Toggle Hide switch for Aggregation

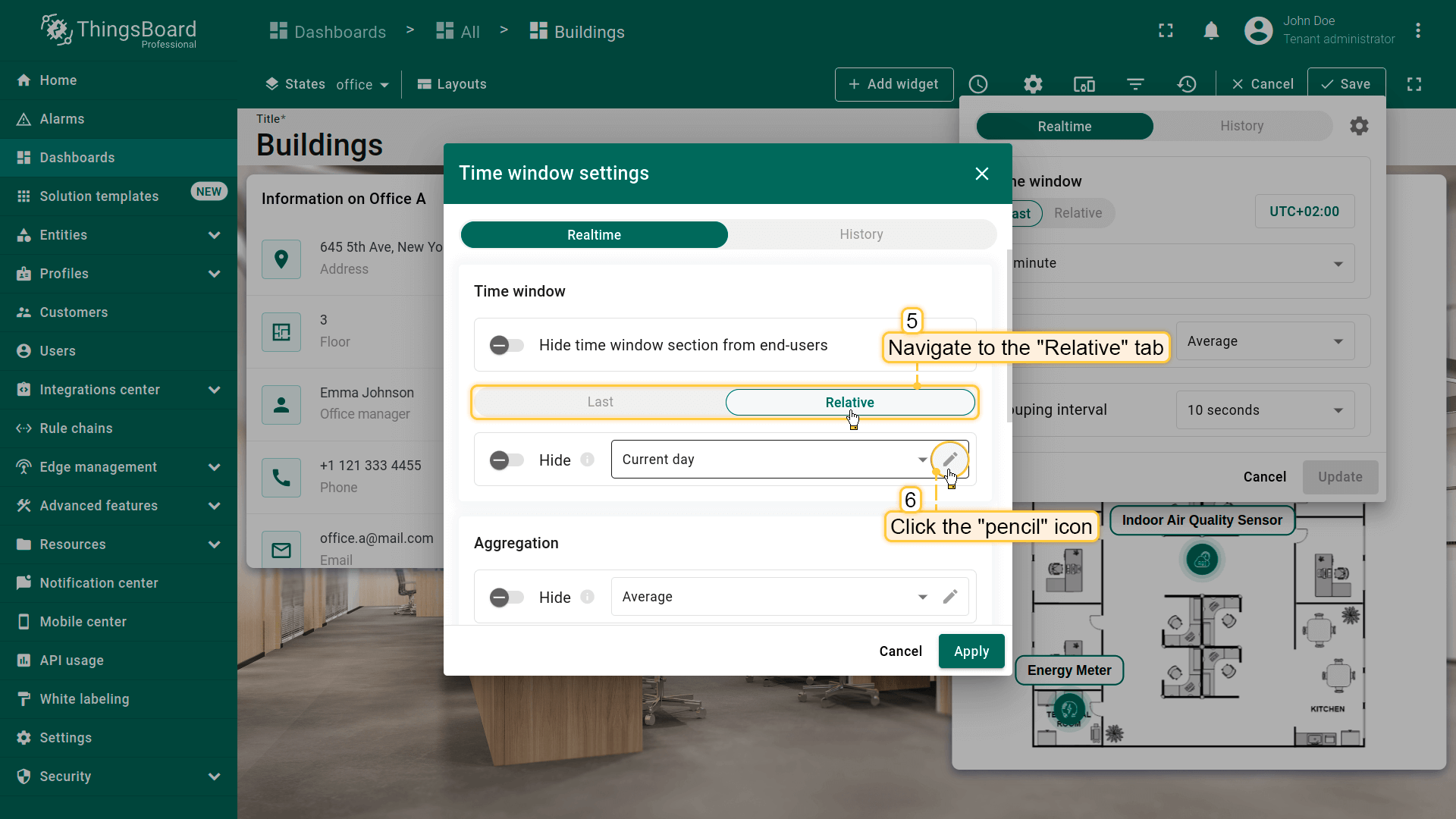click(507, 598)
